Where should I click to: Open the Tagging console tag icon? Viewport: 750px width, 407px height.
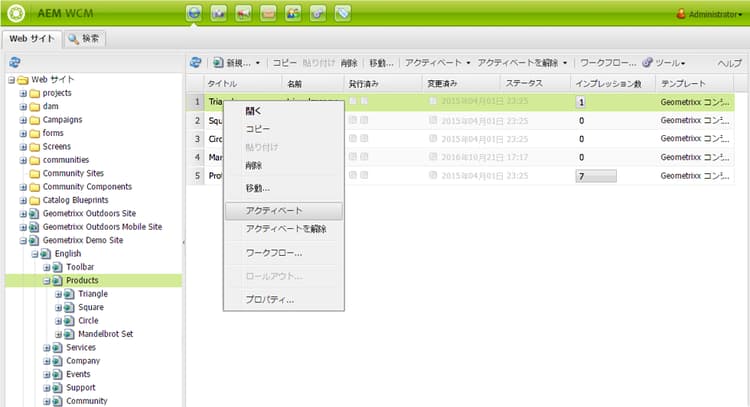coord(343,13)
